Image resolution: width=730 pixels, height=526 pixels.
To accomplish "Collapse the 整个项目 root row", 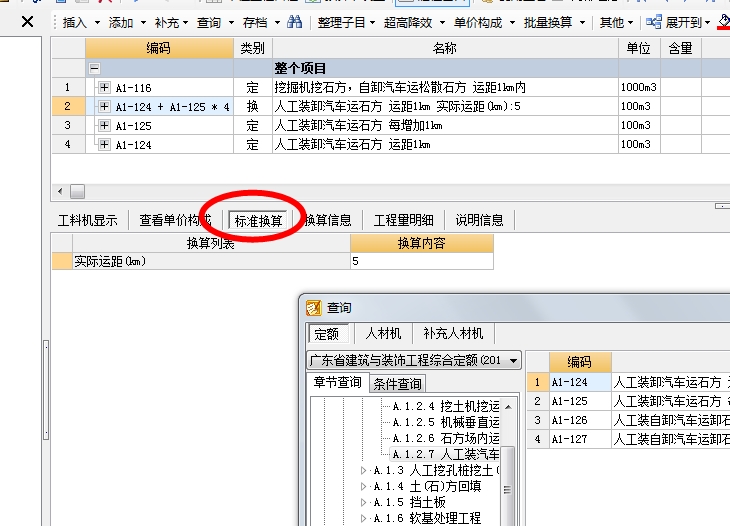I will point(95,68).
